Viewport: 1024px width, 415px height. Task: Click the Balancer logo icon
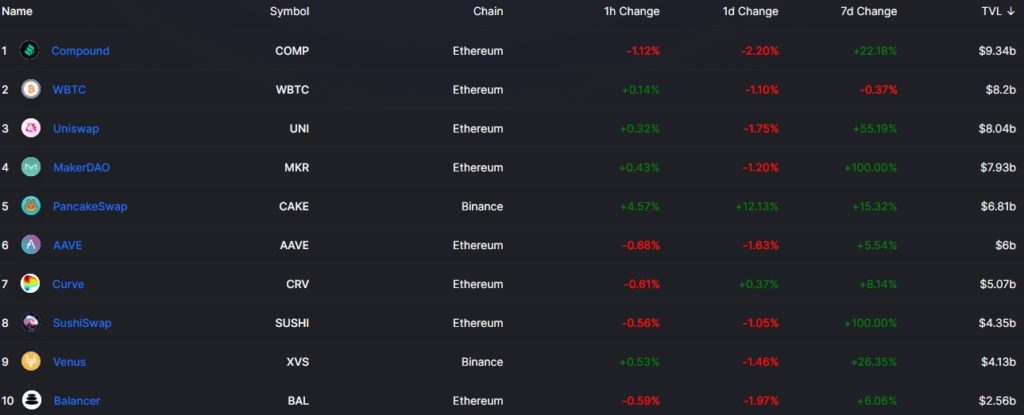coord(30,400)
